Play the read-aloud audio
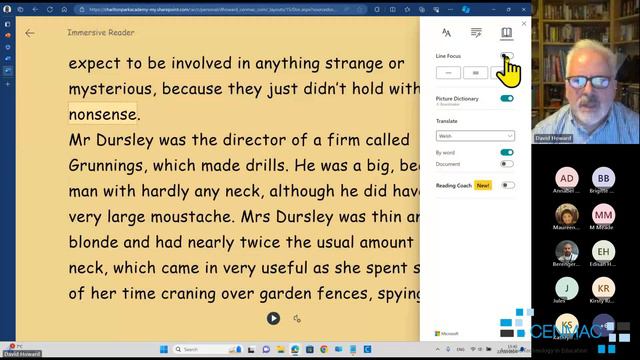 [273, 318]
